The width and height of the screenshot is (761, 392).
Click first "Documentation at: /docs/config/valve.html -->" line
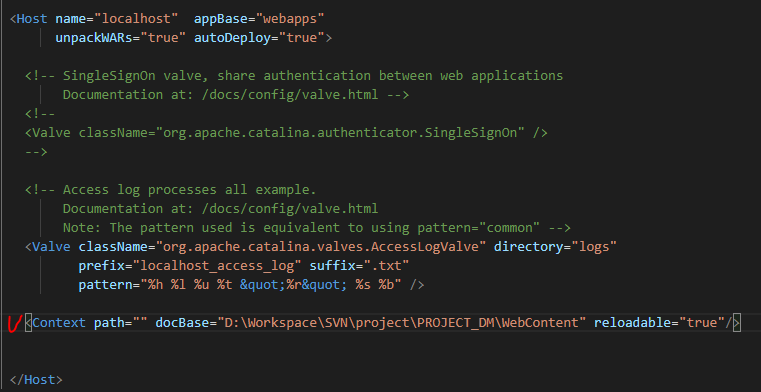pos(236,95)
